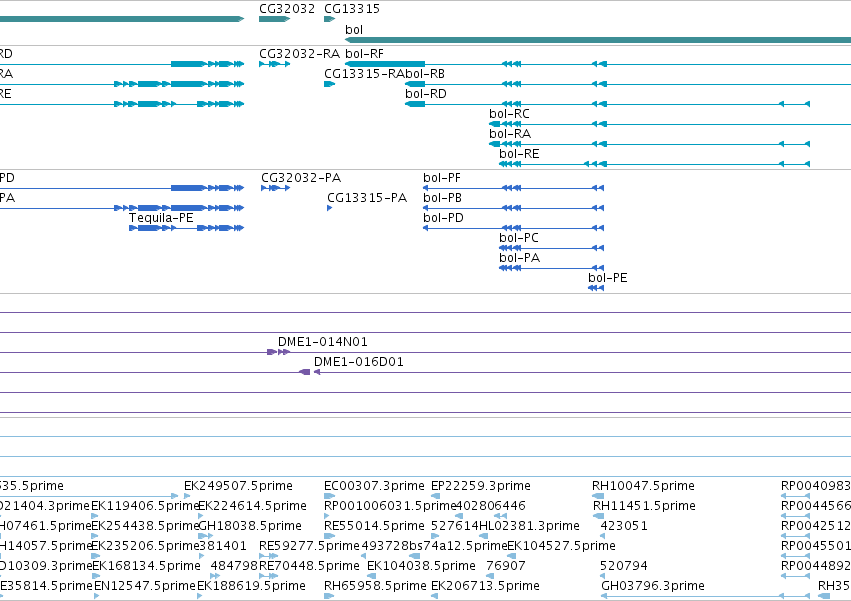Select the EK119406.5prime EST label
This screenshot has height=601, width=851.
[145, 506]
